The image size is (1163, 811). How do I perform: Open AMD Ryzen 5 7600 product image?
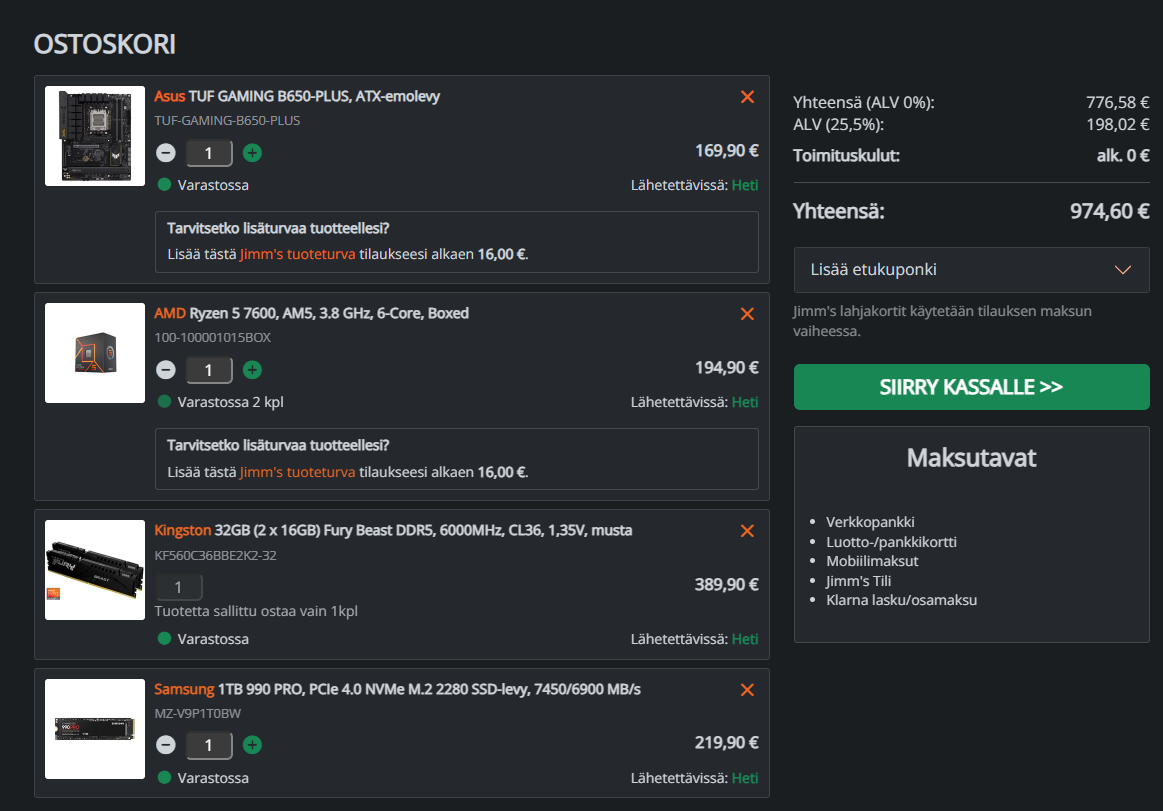[x=95, y=352]
